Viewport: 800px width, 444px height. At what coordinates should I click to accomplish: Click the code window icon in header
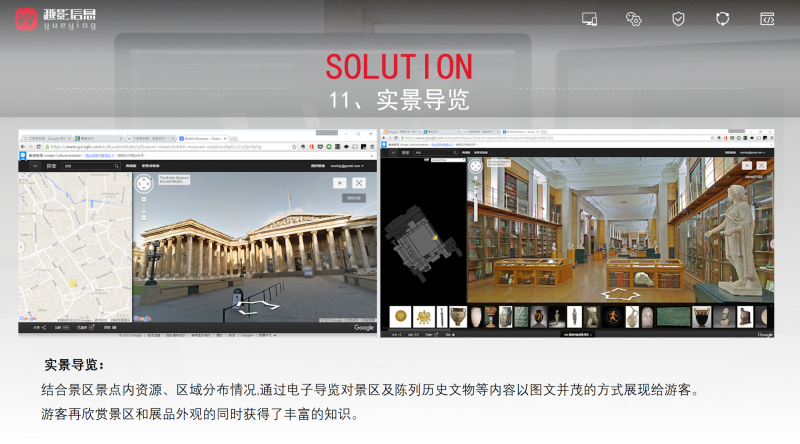point(767,19)
